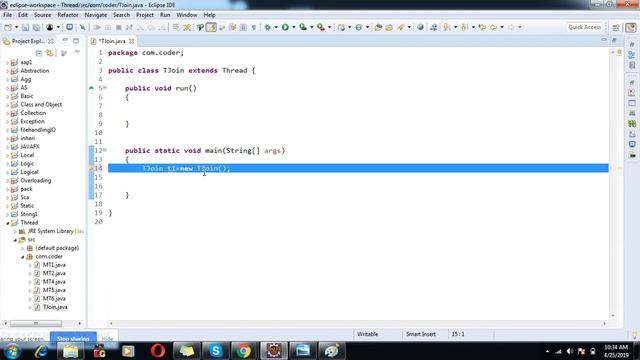Click Collapse All in Project Explorer
This screenshot has width=640, height=360.
tap(39, 53)
